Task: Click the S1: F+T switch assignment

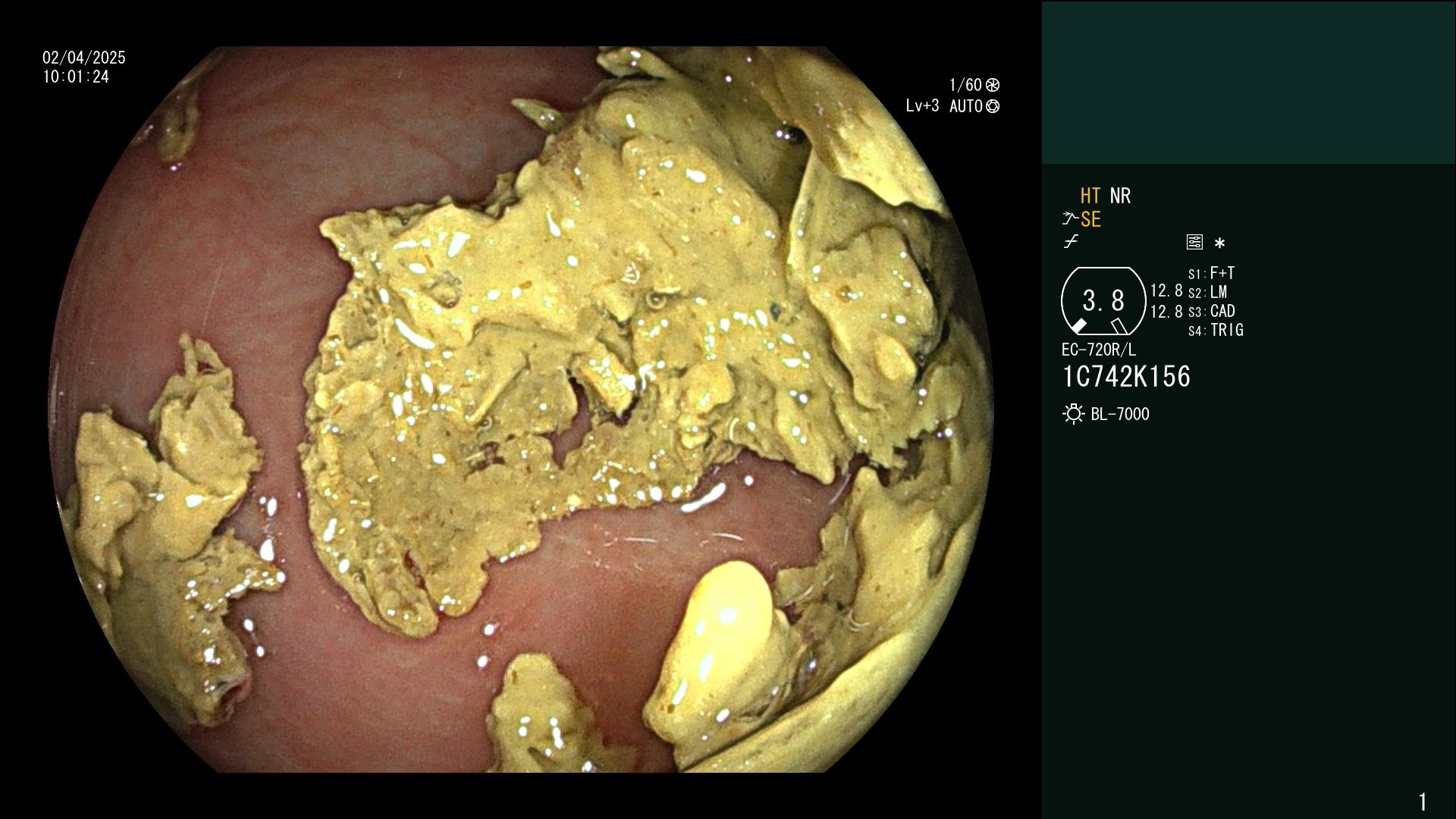Action: (1212, 273)
